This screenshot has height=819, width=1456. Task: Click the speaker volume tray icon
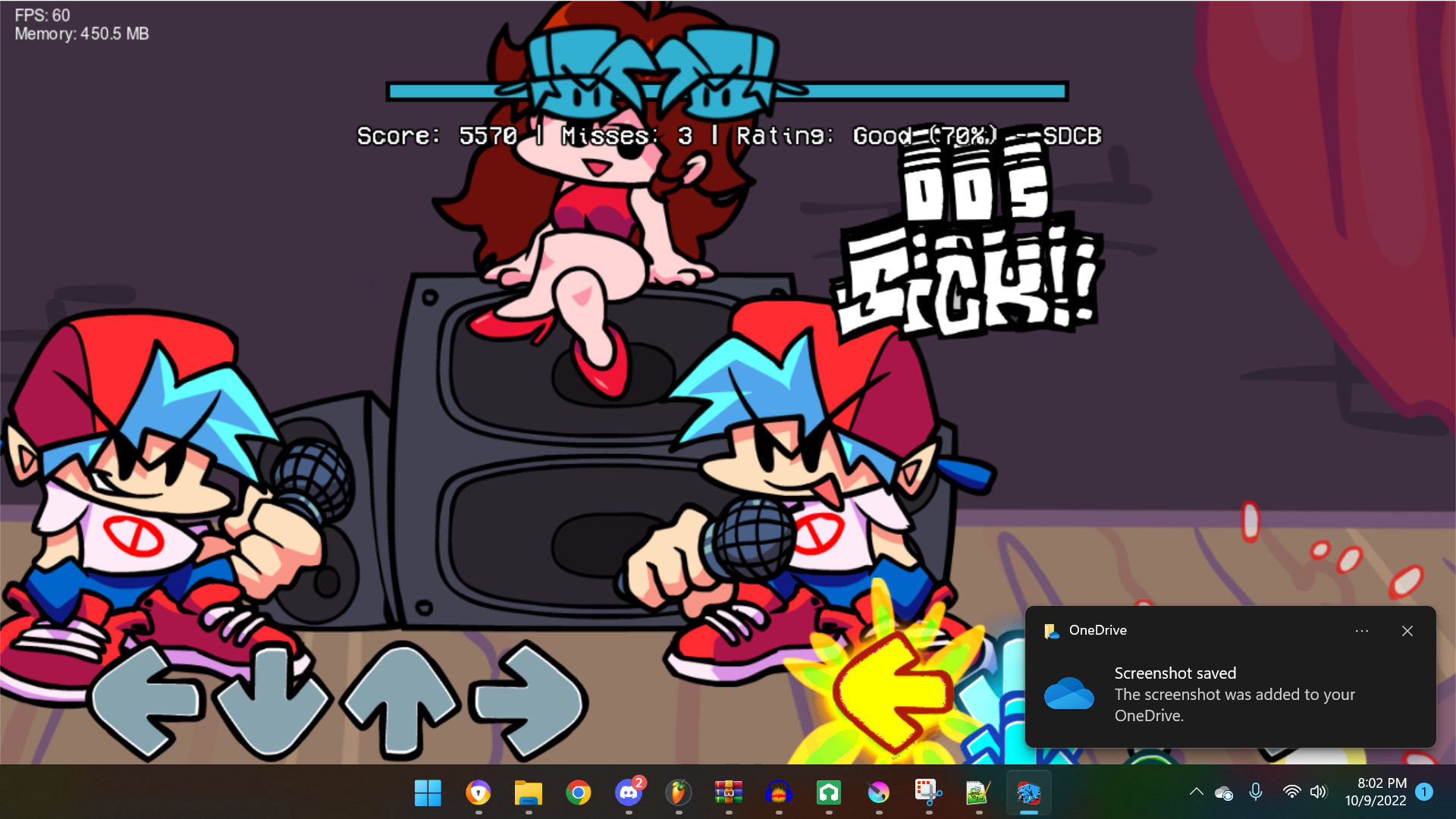(1319, 792)
